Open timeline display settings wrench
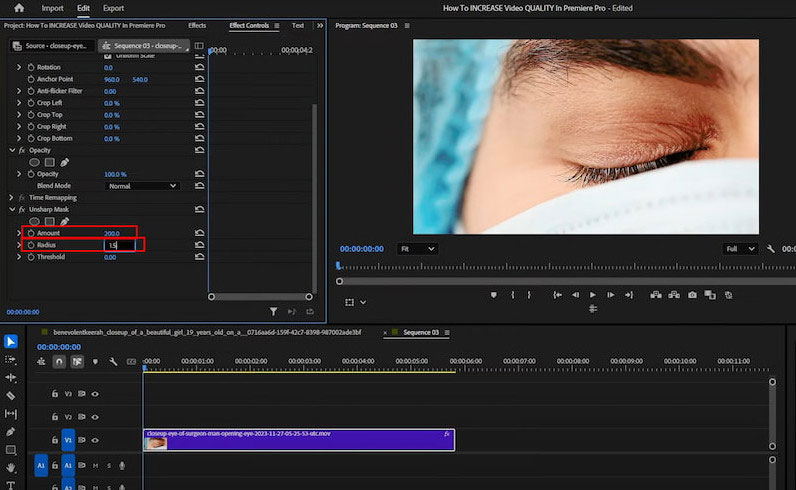The height and width of the screenshot is (490, 796). (113, 362)
